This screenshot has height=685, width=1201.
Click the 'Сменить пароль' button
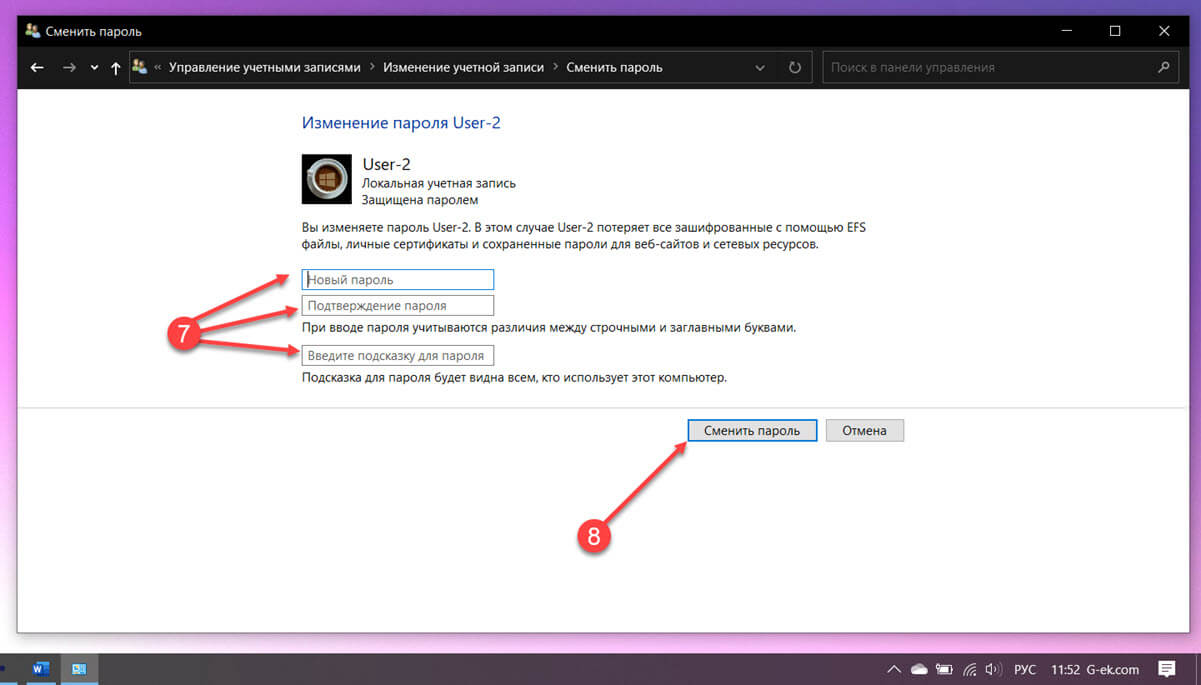point(753,430)
